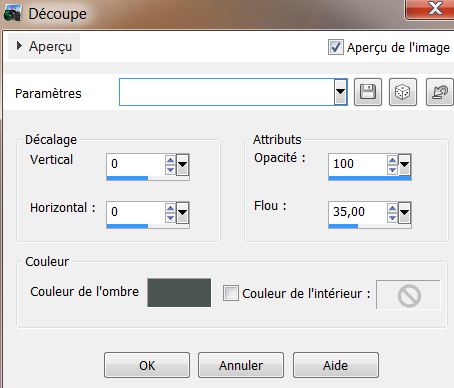Open the Vertical offset slider dropdown

tap(183, 164)
